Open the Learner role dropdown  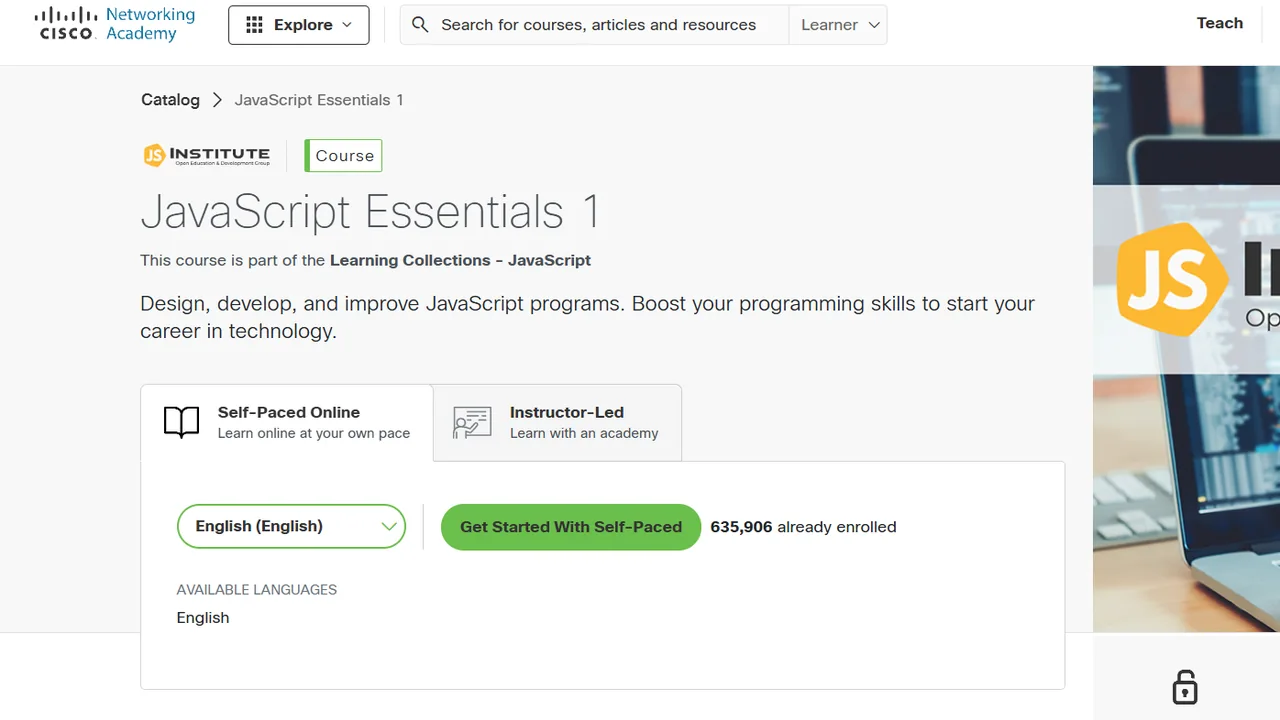click(x=839, y=25)
